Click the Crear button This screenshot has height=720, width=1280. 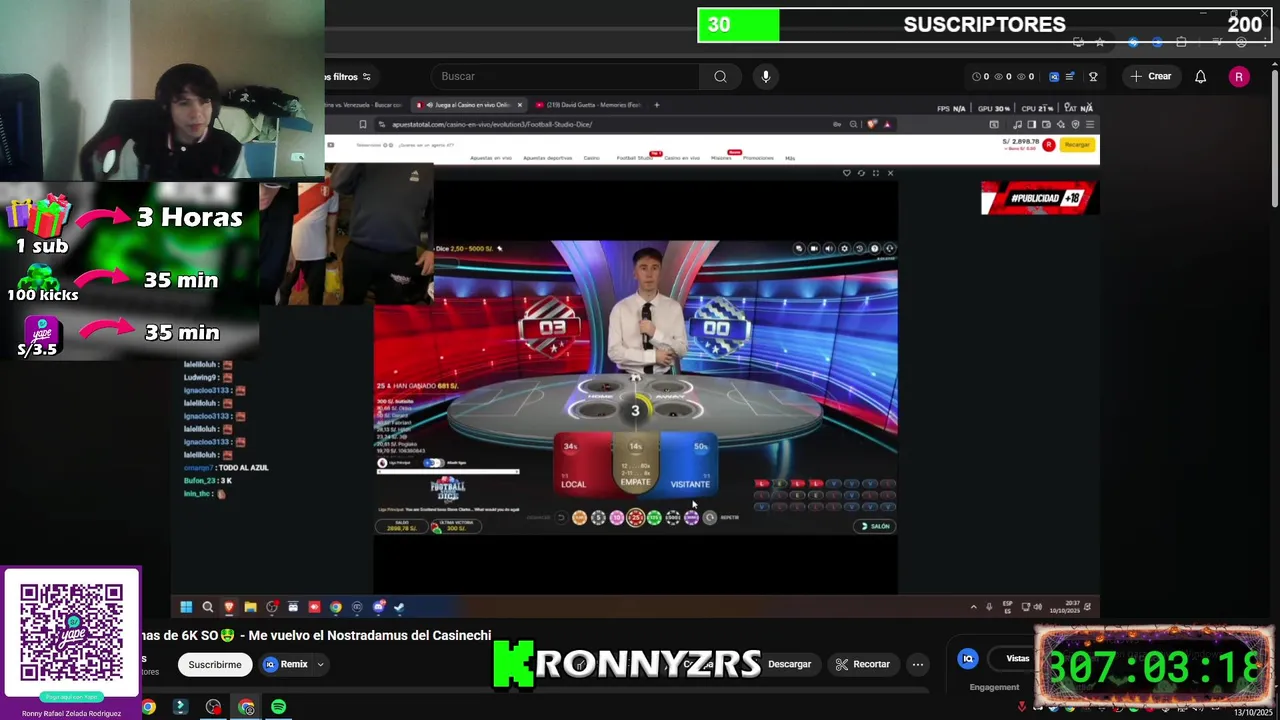pyautogui.click(x=1150, y=76)
